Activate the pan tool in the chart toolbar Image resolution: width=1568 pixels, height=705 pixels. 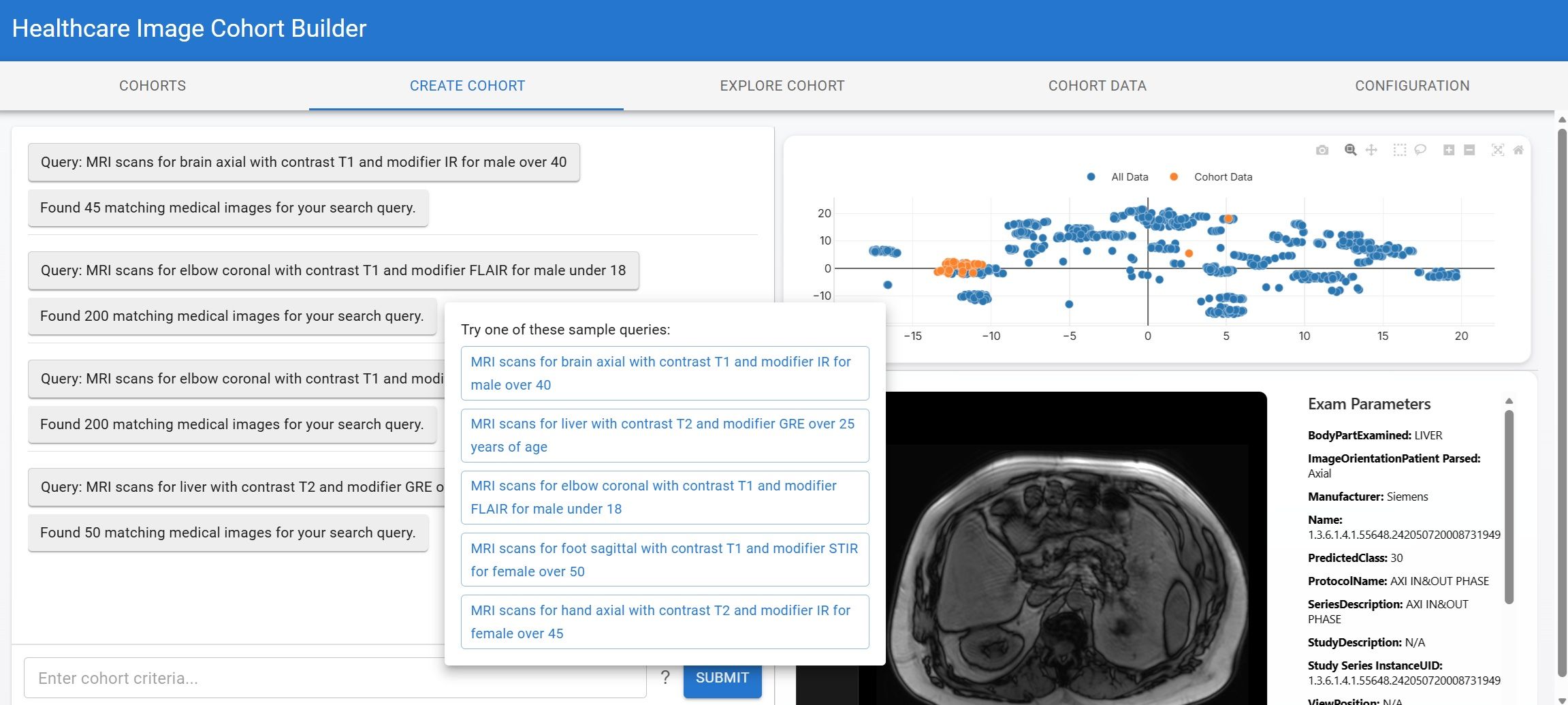(1371, 150)
